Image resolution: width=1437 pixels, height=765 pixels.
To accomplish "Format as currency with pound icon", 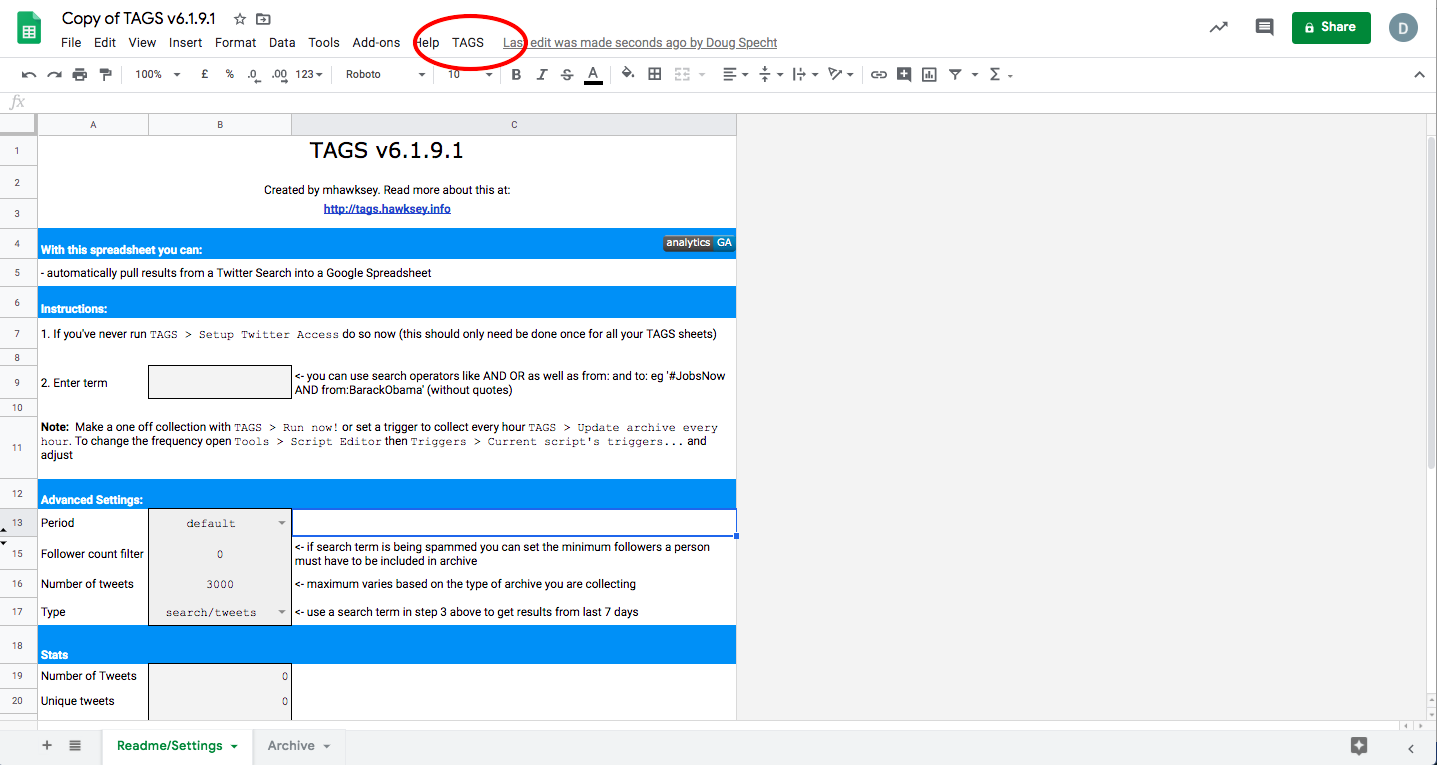I will click(x=205, y=74).
